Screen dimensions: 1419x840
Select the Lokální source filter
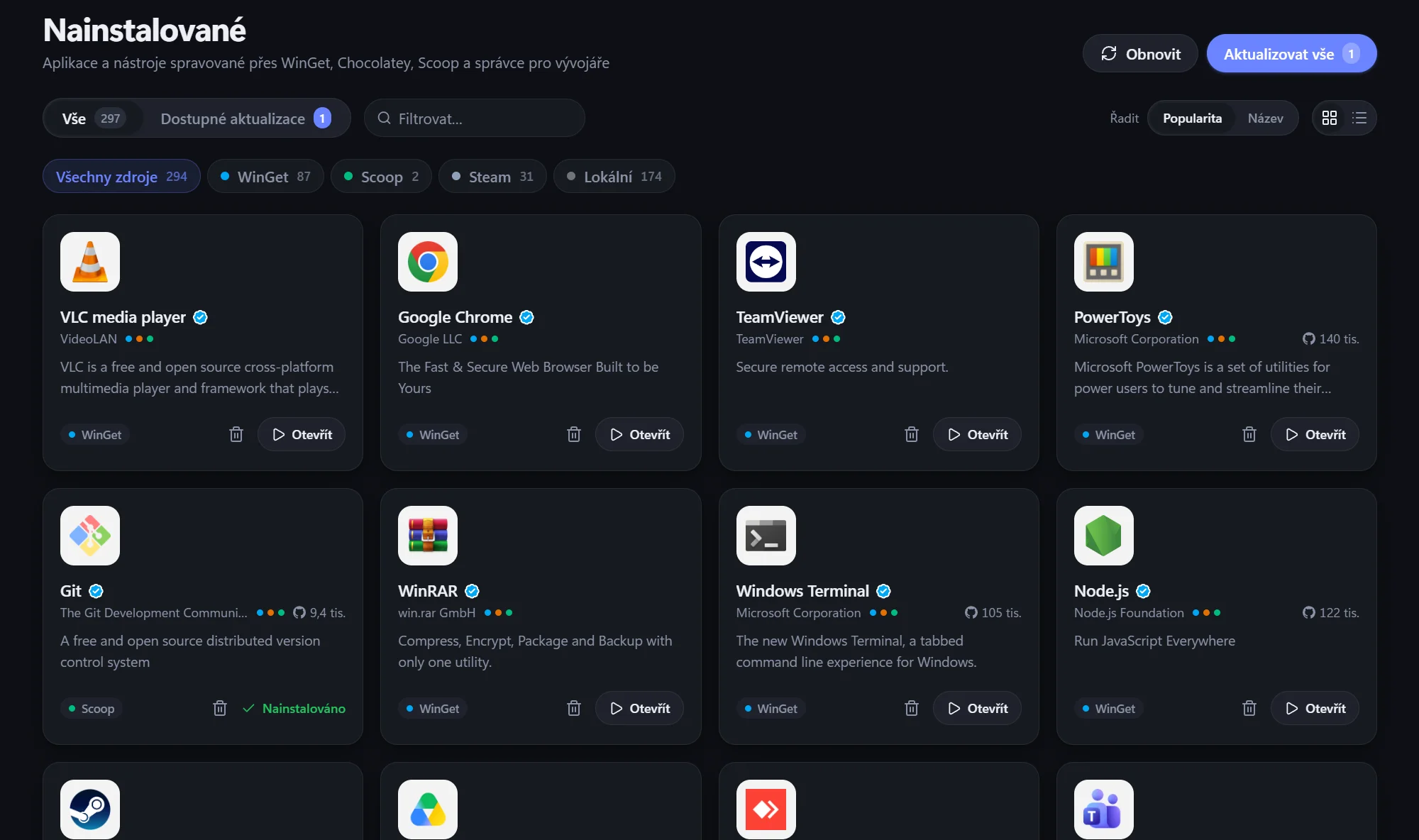coord(614,176)
